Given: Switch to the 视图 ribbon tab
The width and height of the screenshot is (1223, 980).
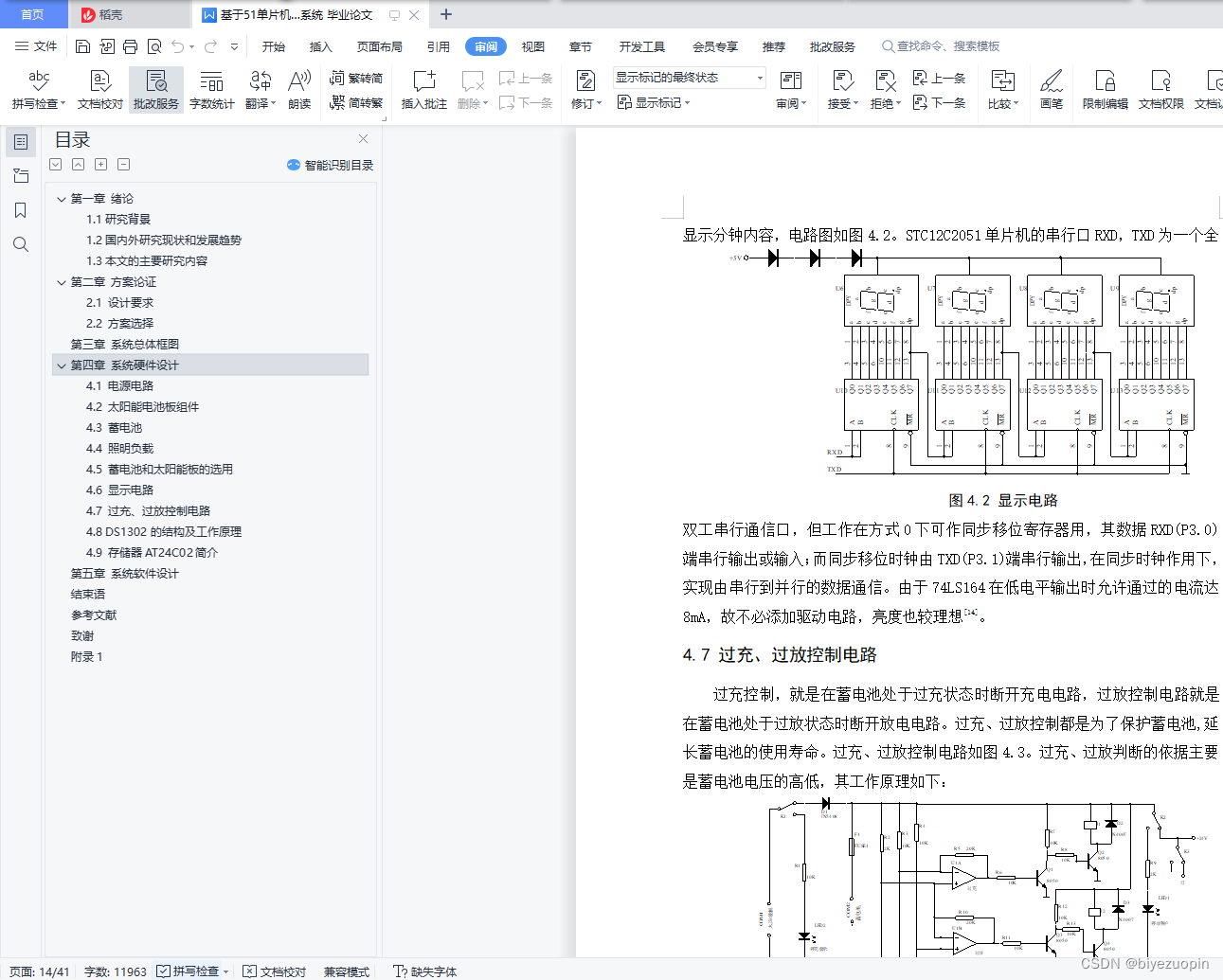Looking at the screenshot, I should [532, 45].
